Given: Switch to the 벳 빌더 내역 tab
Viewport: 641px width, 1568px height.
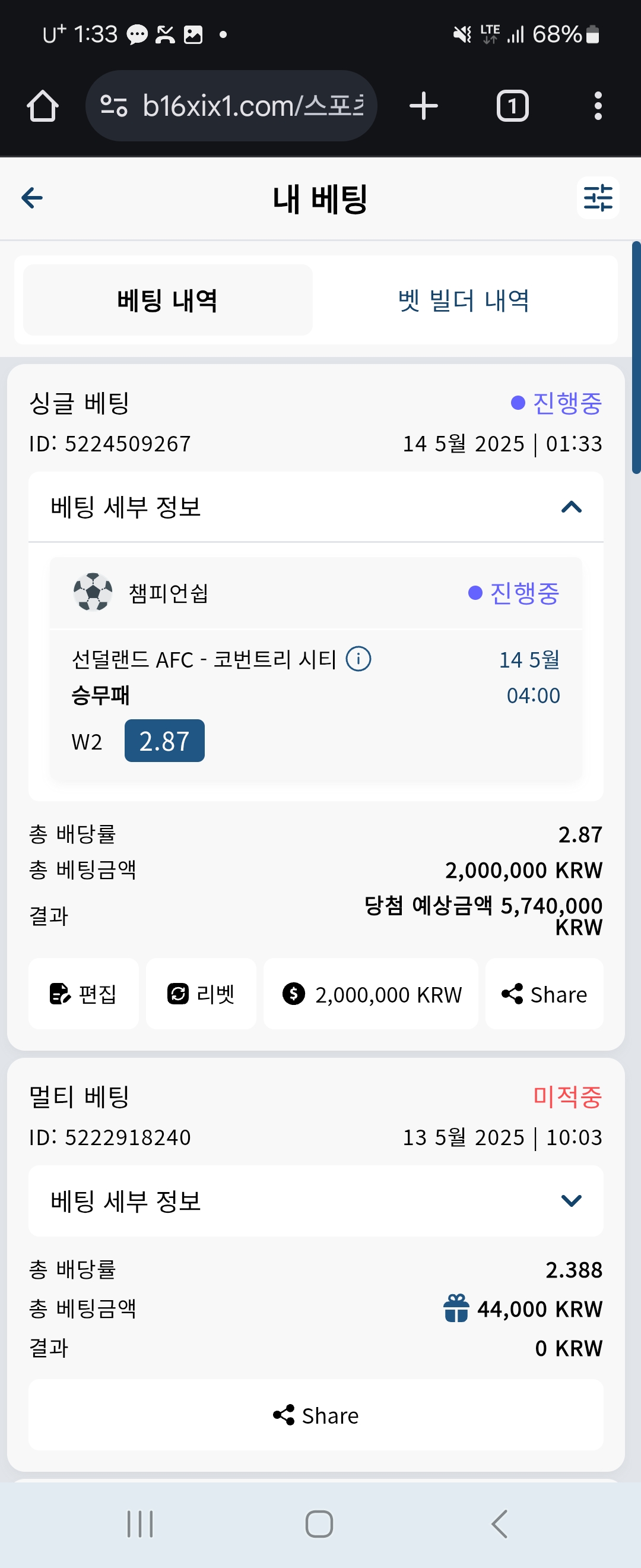Looking at the screenshot, I should pos(464,300).
